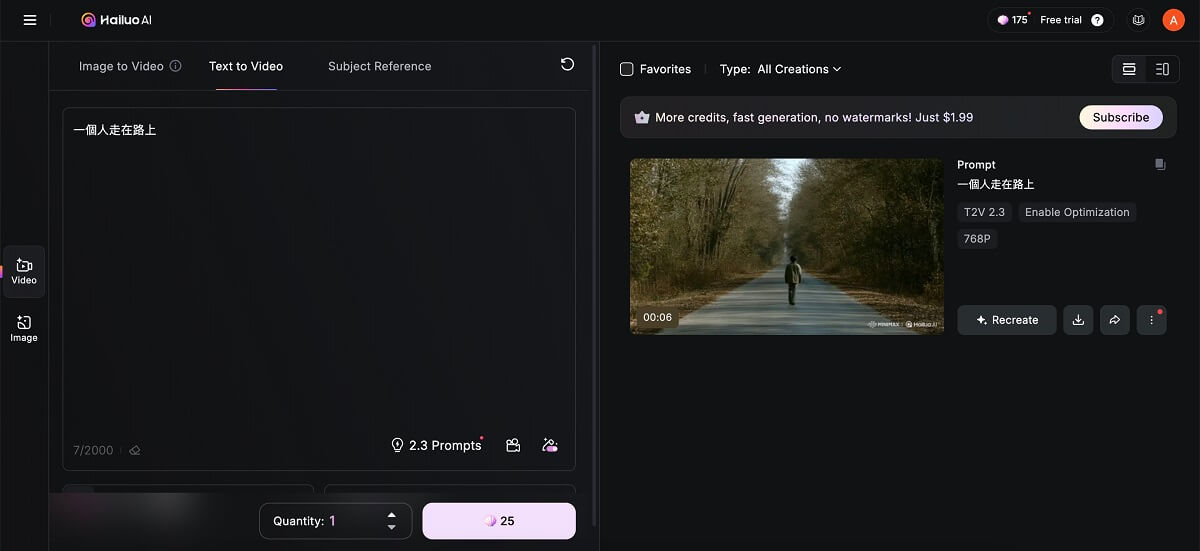
Task: Copy the prompt text with copy icon
Action: pos(1160,165)
